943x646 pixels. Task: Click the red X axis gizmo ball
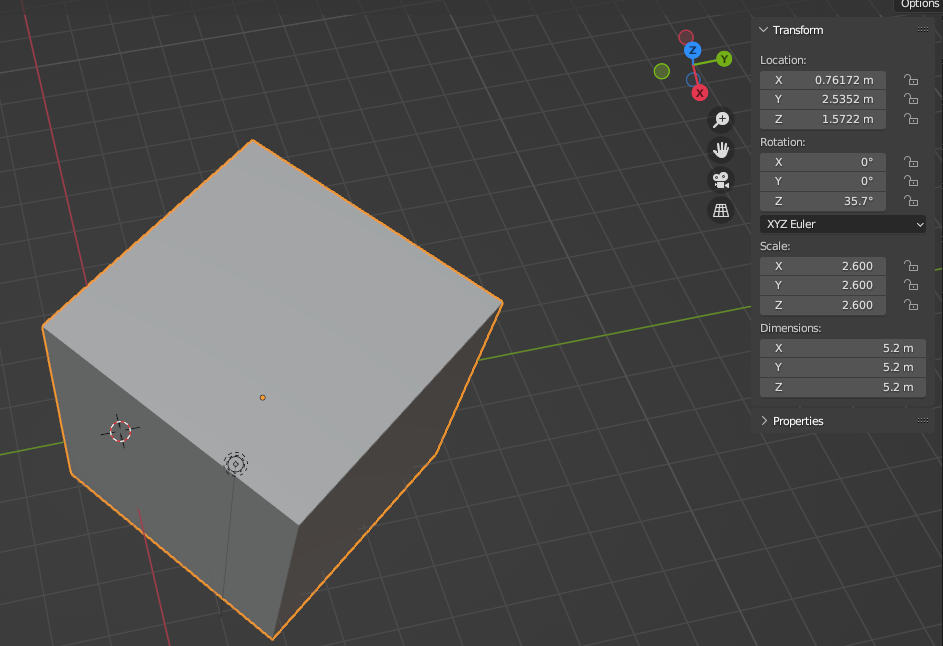(699, 93)
